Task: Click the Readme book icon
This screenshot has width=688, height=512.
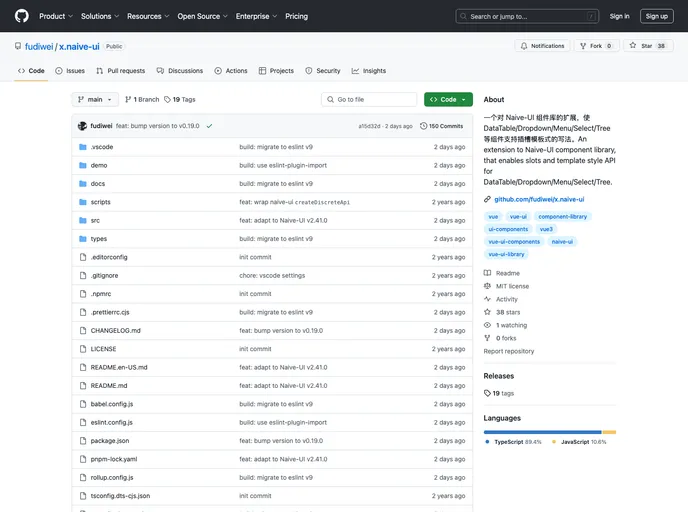Action: [487, 273]
